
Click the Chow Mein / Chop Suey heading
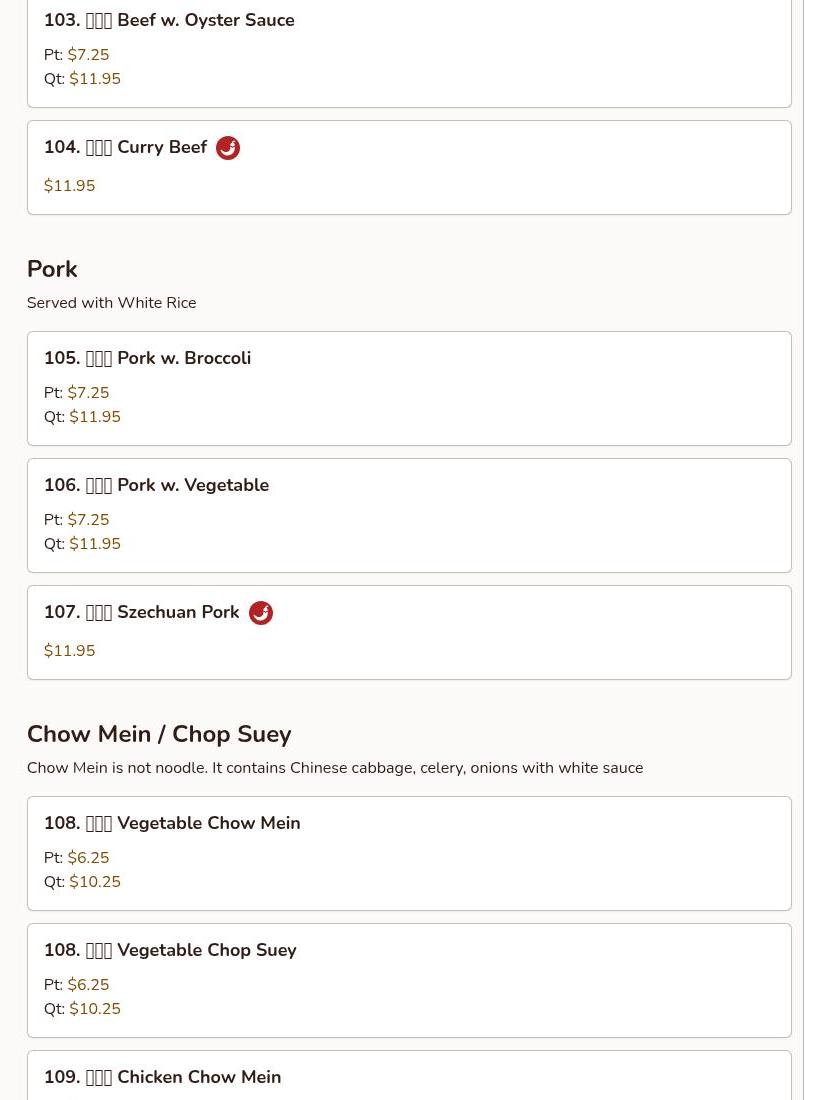pyautogui.click(x=159, y=734)
